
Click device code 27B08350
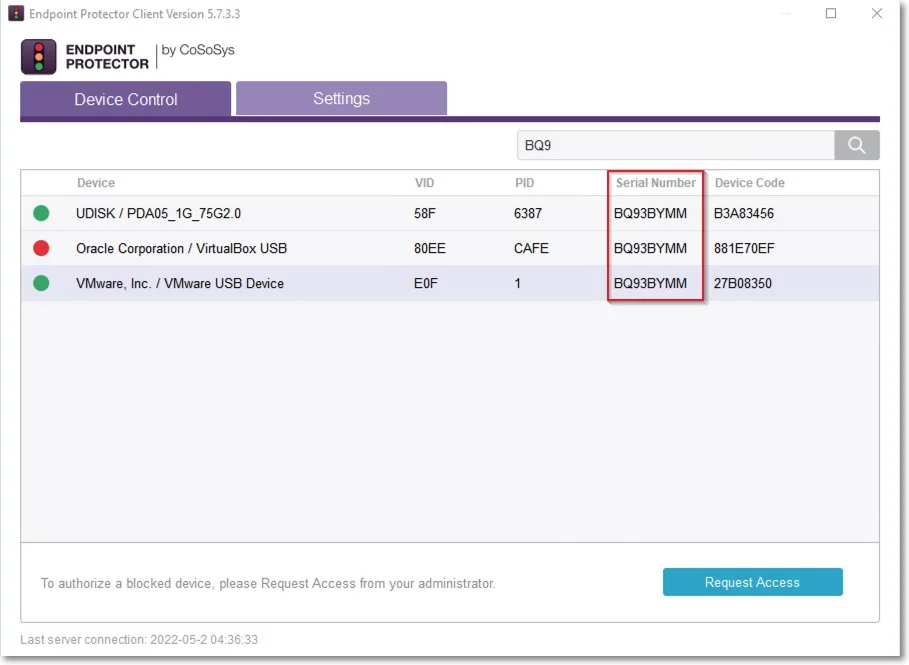pos(743,283)
